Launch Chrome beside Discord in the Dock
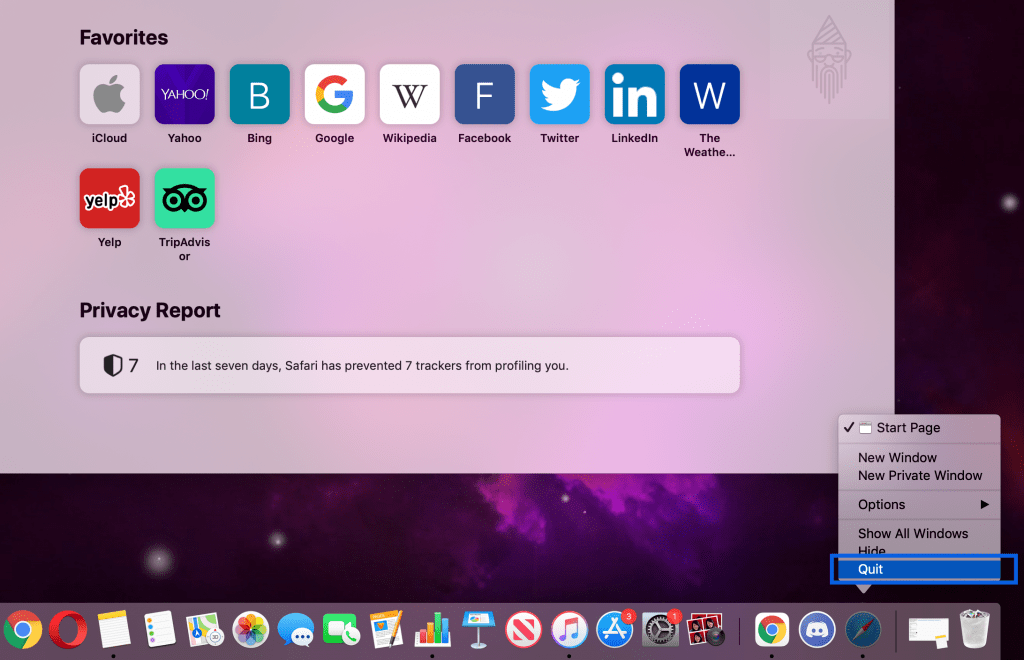Image resolution: width=1024 pixels, height=660 pixels. [772, 630]
